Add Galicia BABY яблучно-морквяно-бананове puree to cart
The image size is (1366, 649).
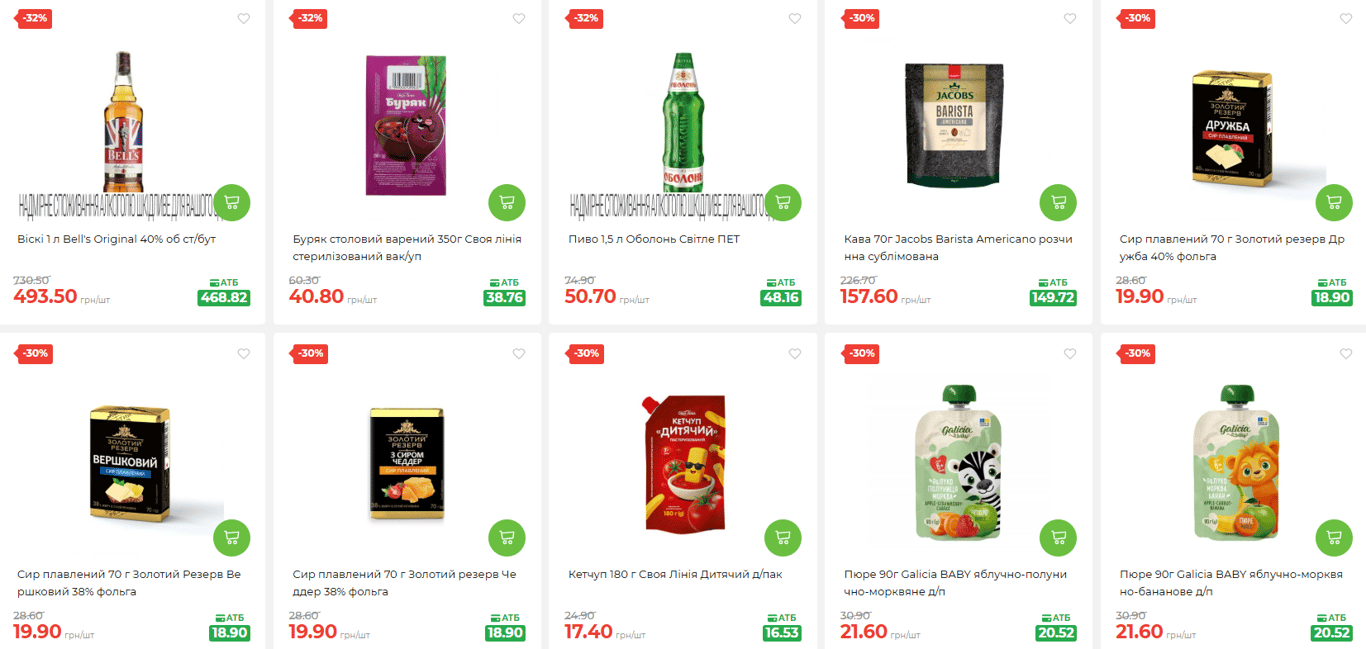1333,537
